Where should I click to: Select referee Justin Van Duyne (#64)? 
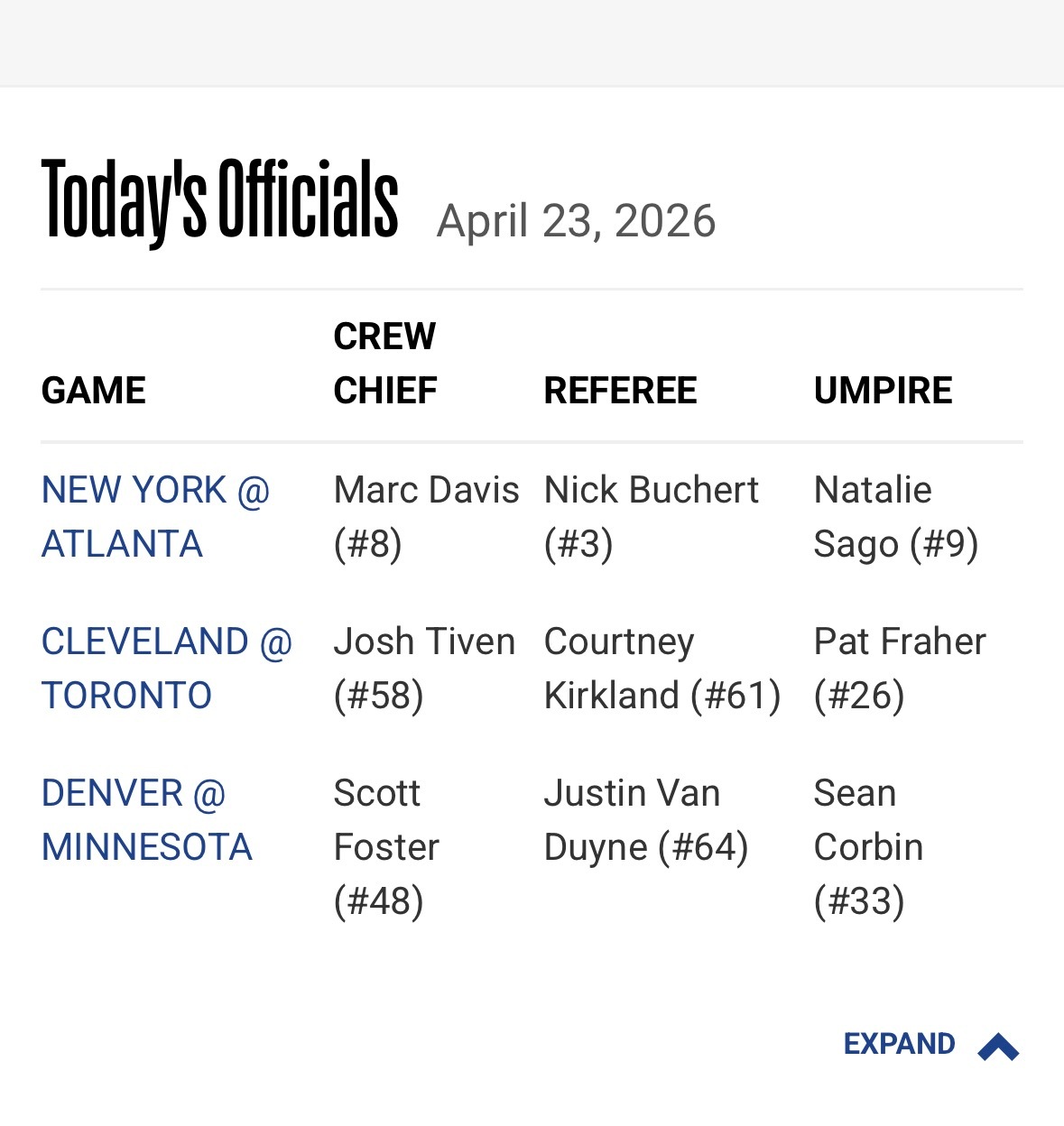(645, 820)
